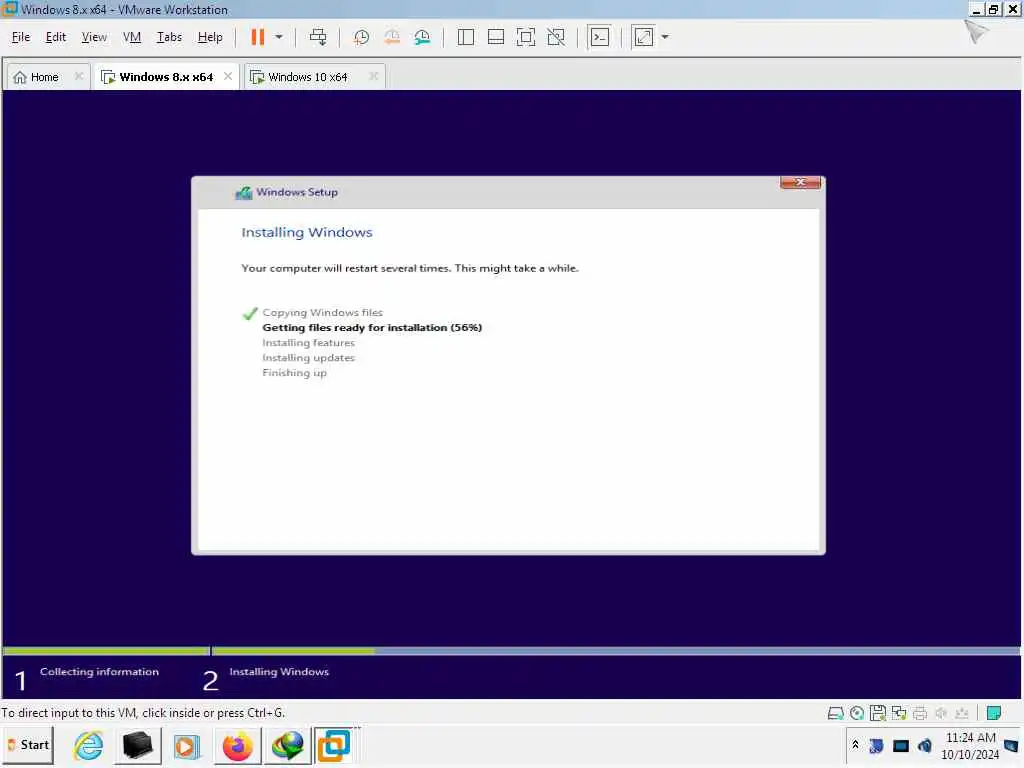
Task: Open the Edit menu
Action: click(56, 37)
